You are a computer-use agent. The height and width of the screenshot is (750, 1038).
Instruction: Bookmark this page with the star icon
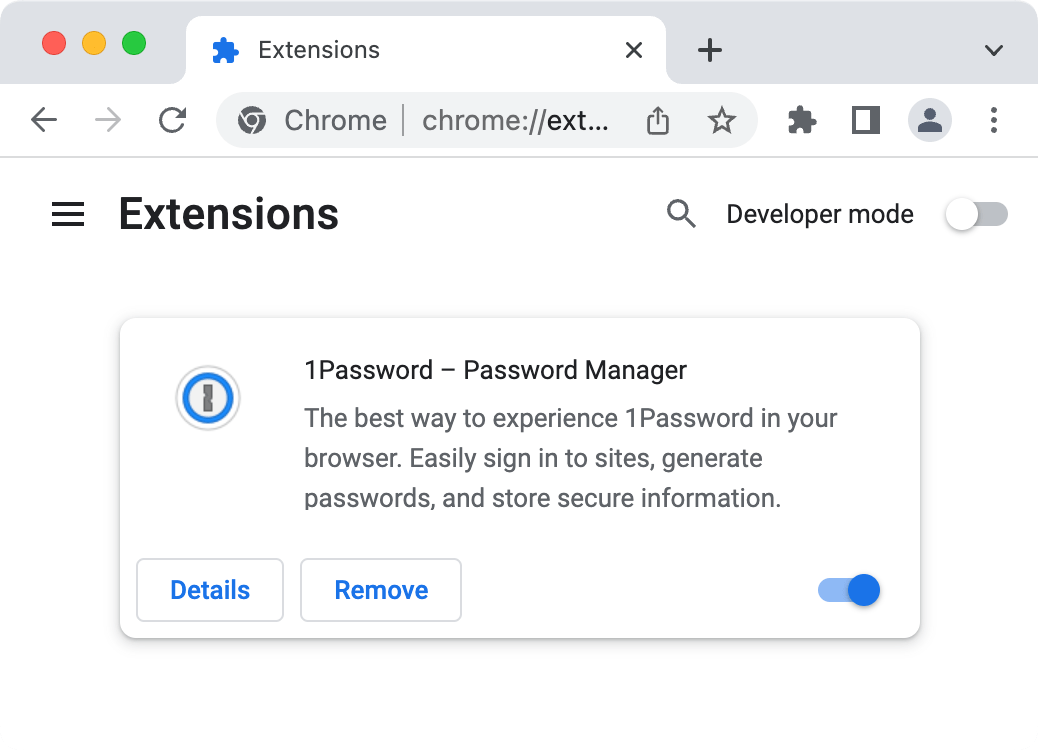click(x=722, y=120)
